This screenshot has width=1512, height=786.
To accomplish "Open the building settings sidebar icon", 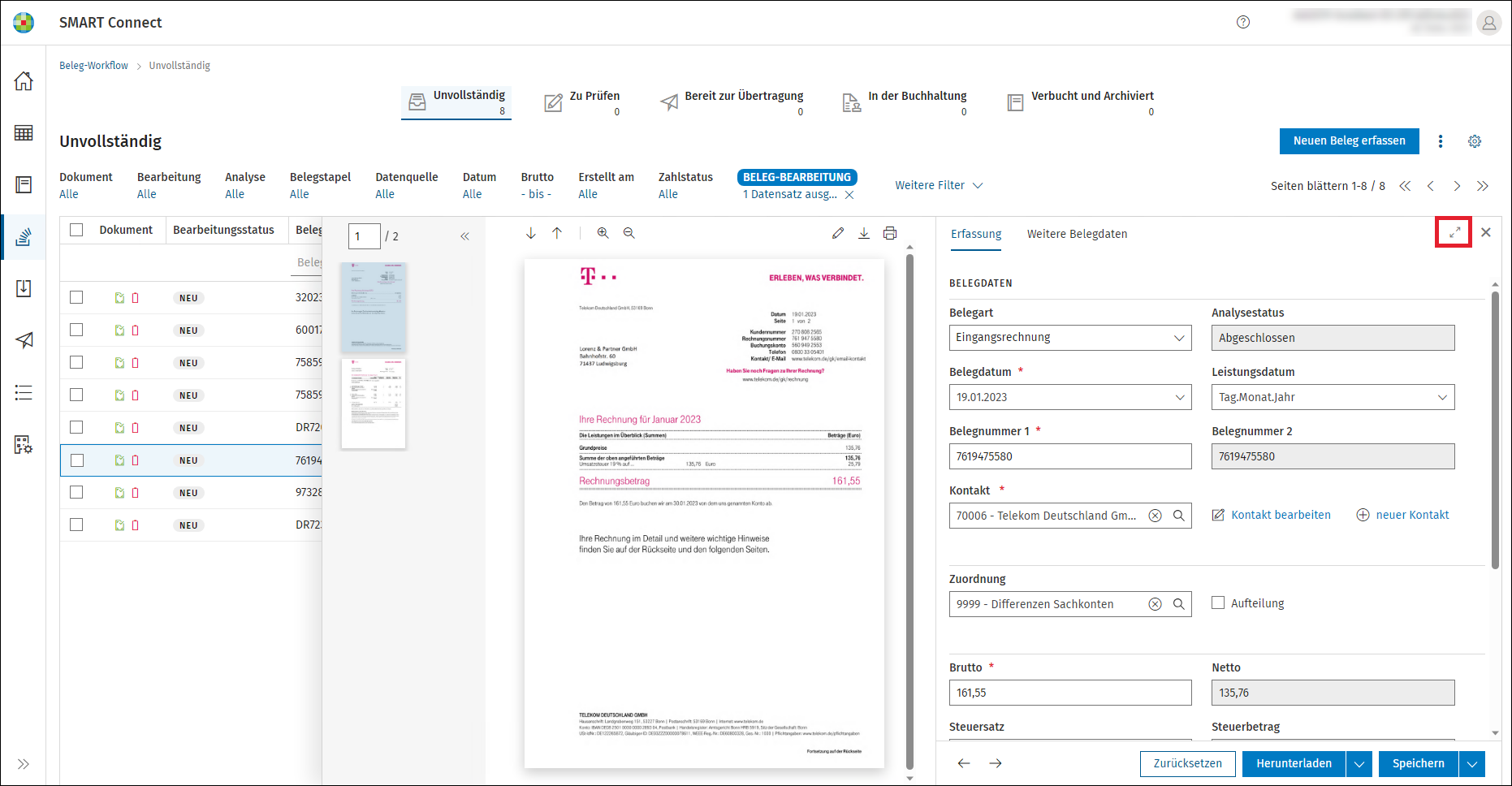I will [24, 444].
